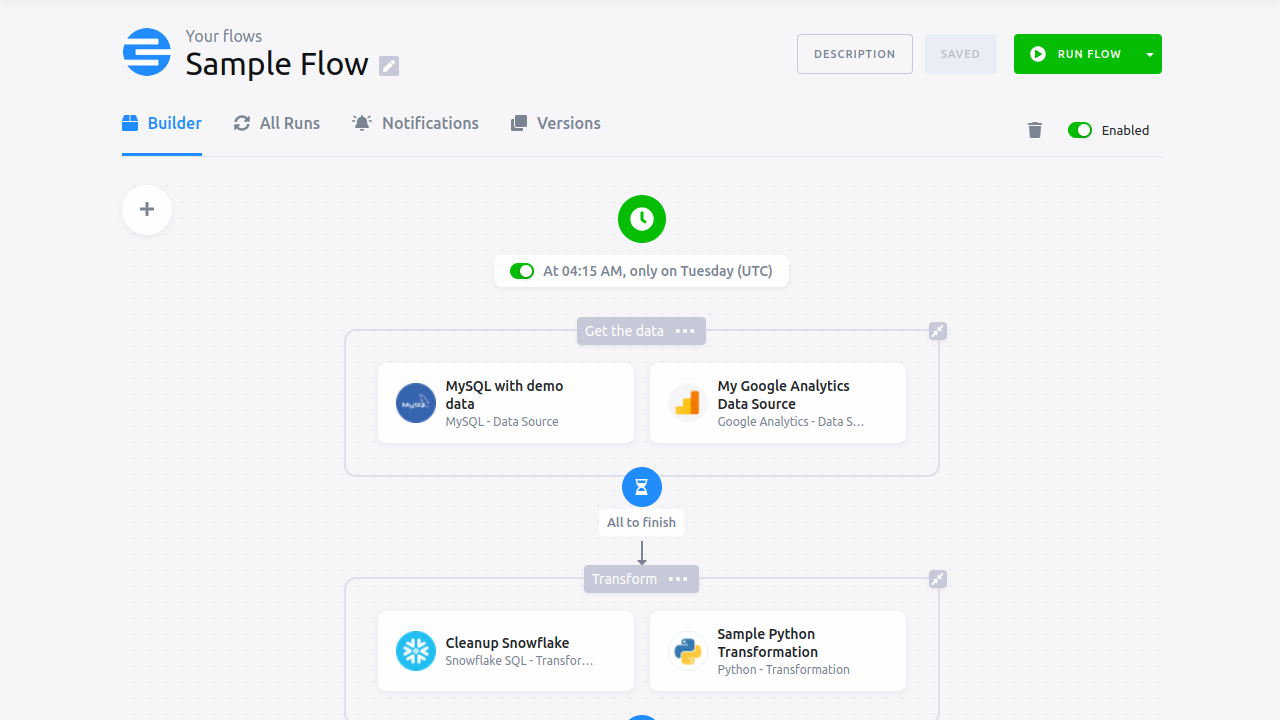
Task: Click the Google Analytics icon
Action: 687,403
